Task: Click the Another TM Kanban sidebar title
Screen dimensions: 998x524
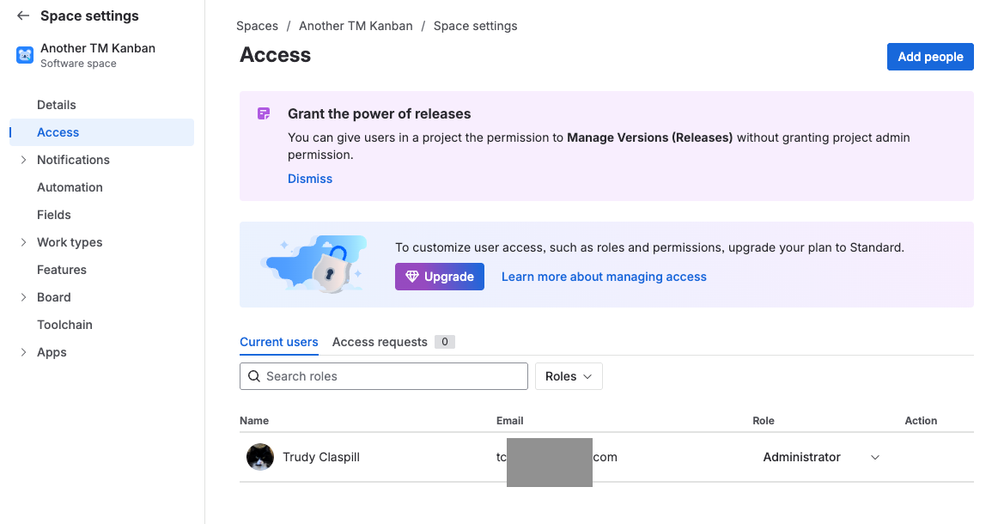Action: point(98,48)
